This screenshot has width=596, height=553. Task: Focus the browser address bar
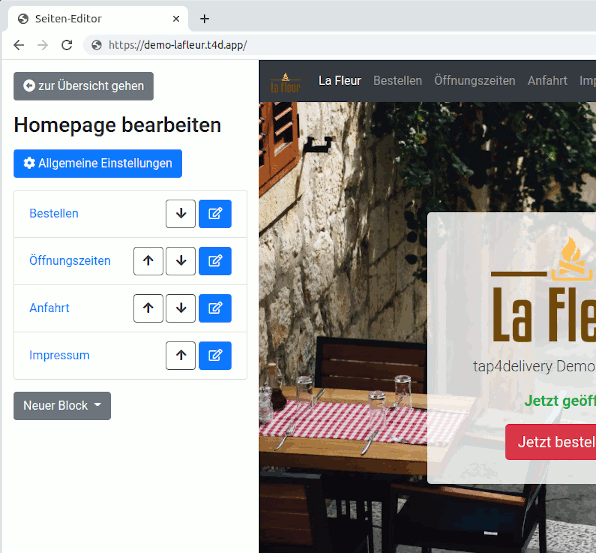point(338,45)
